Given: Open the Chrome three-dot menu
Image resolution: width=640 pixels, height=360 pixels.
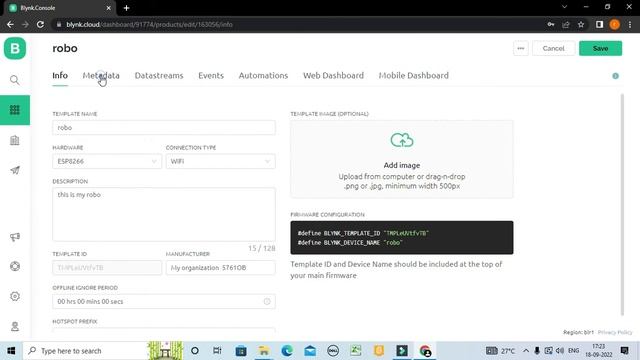Looking at the screenshot, I should (x=630, y=24).
